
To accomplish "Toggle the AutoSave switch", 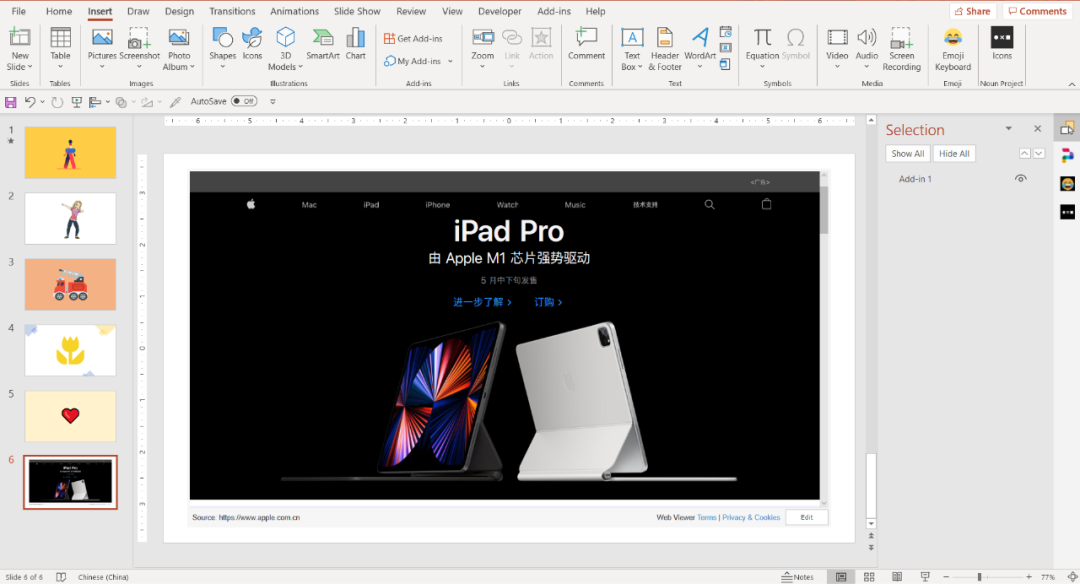I will pos(243,101).
